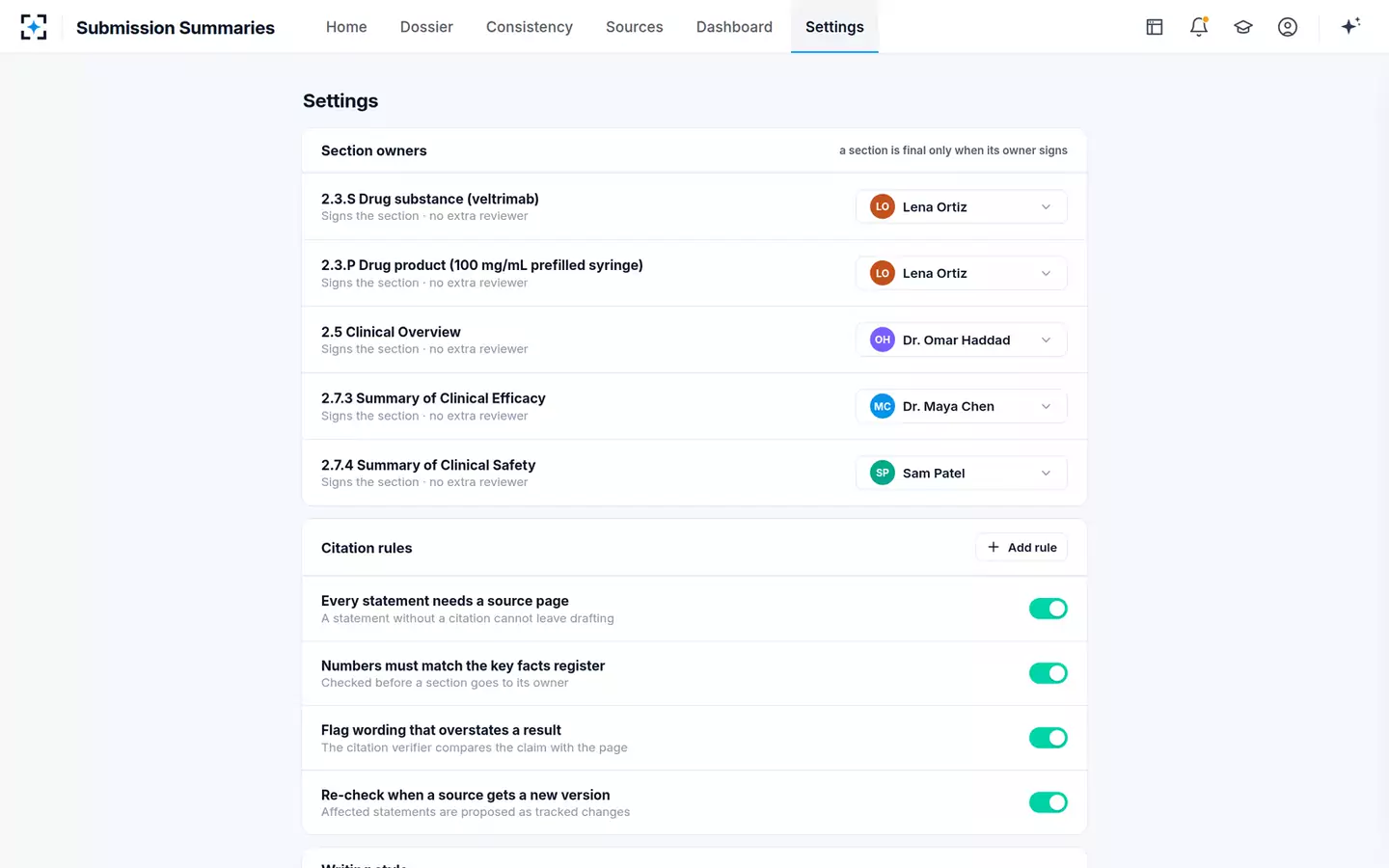This screenshot has width=1389, height=868.
Task: Open the Dashboard tab
Action: coord(734,27)
